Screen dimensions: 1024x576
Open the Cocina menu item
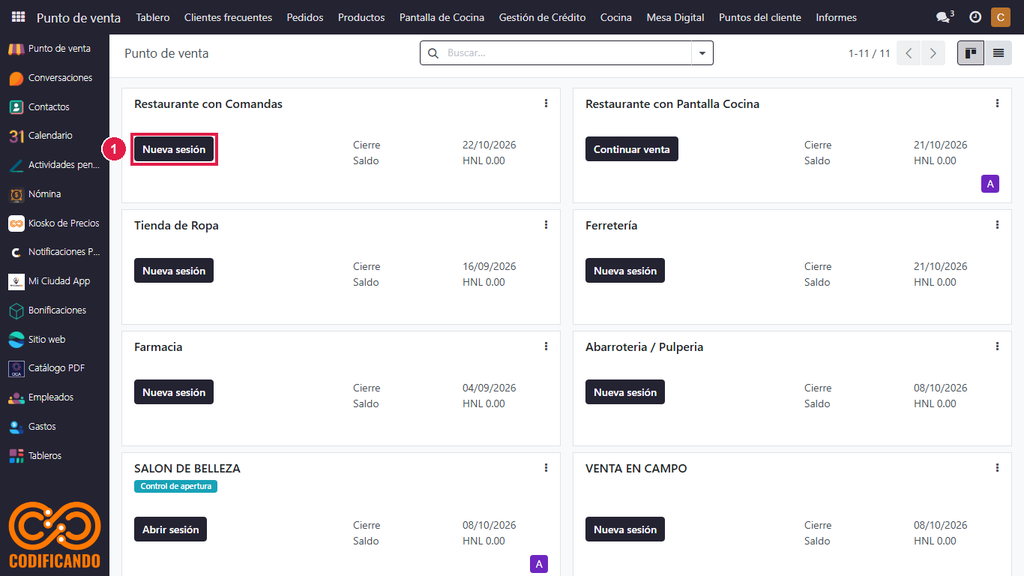point(616,17)
